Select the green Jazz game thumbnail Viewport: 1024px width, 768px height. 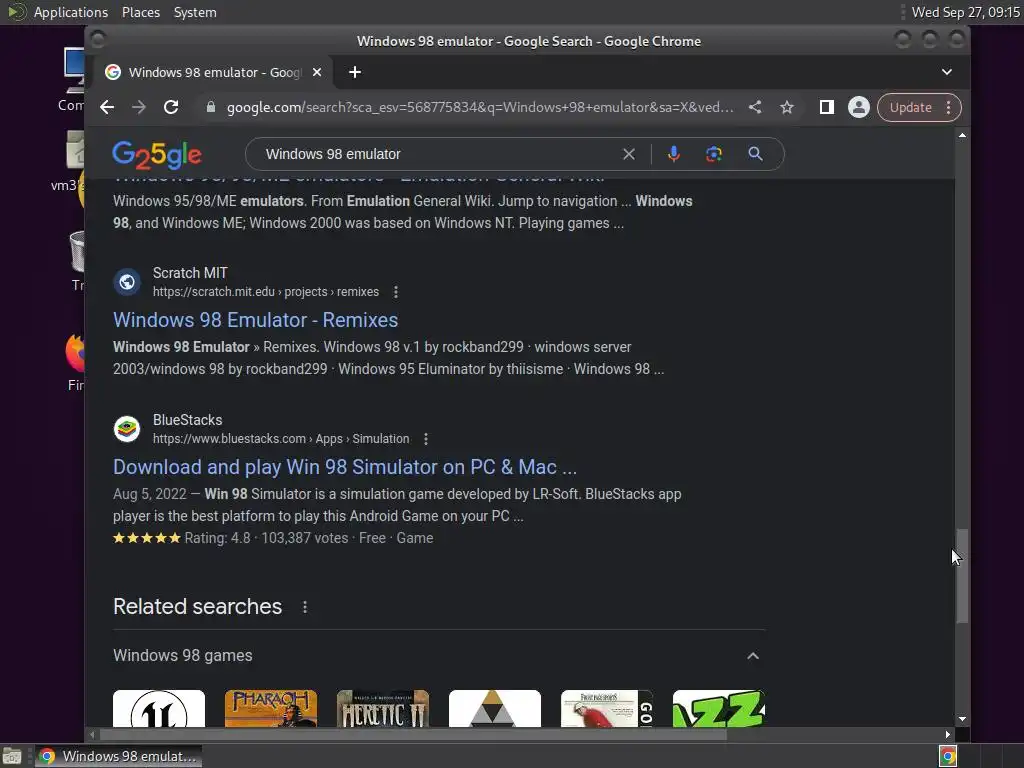(x=718, y=709)
